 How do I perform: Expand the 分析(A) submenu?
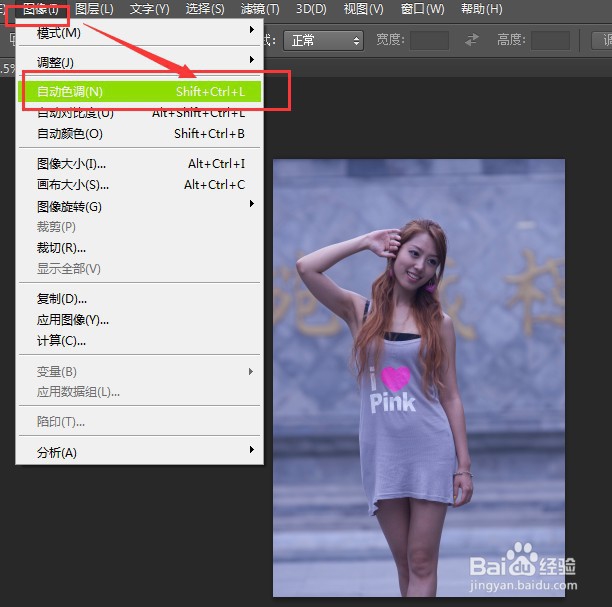139,452
